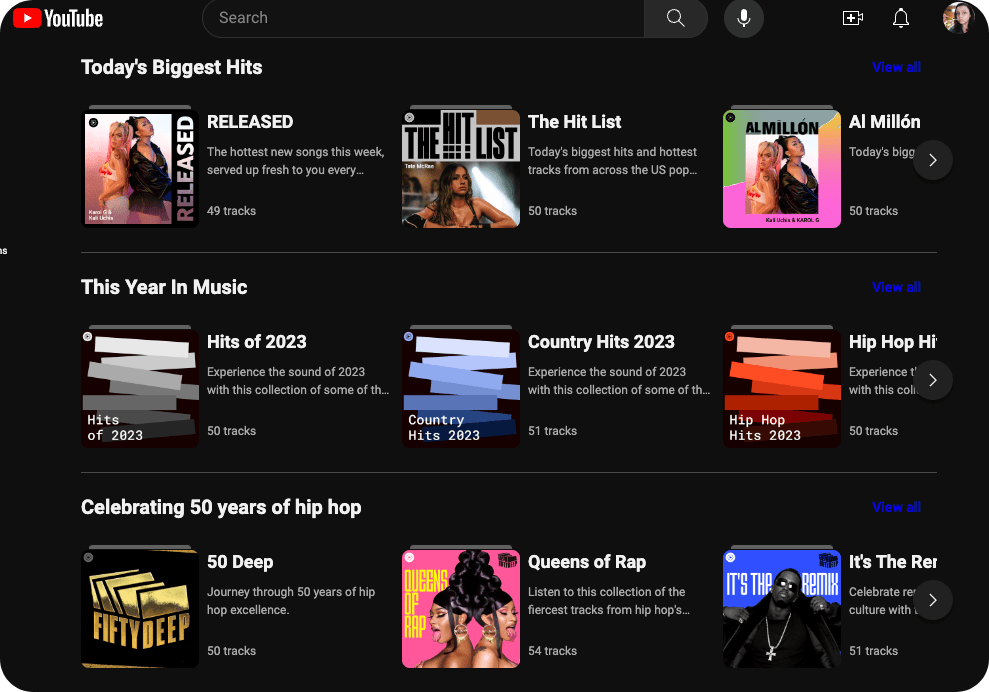View all Celebrating 50 years of hip hop
This screenshot has height=692, width=989.
(896, 507)
